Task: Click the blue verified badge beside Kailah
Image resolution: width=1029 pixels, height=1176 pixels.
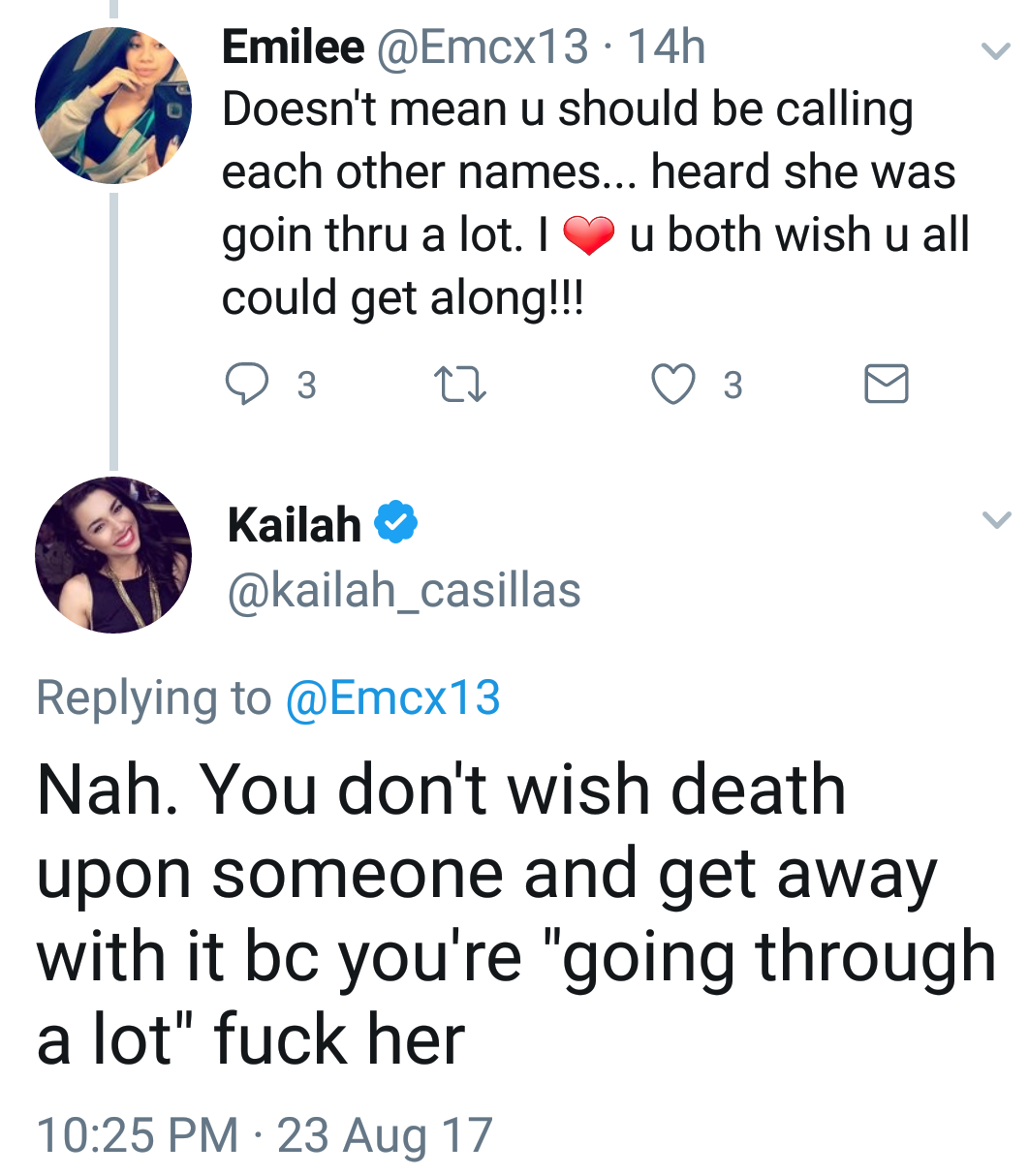Action: (x=395, y=523)
